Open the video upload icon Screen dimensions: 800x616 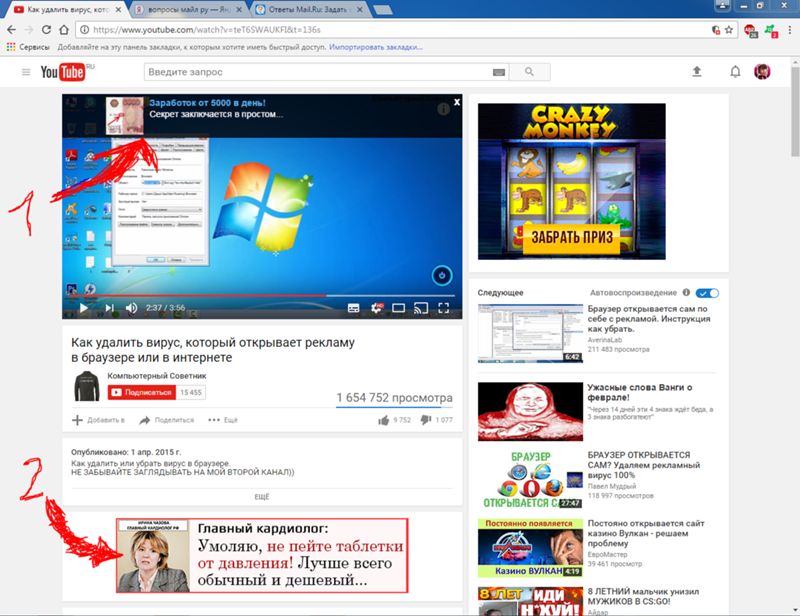(696, 71)
